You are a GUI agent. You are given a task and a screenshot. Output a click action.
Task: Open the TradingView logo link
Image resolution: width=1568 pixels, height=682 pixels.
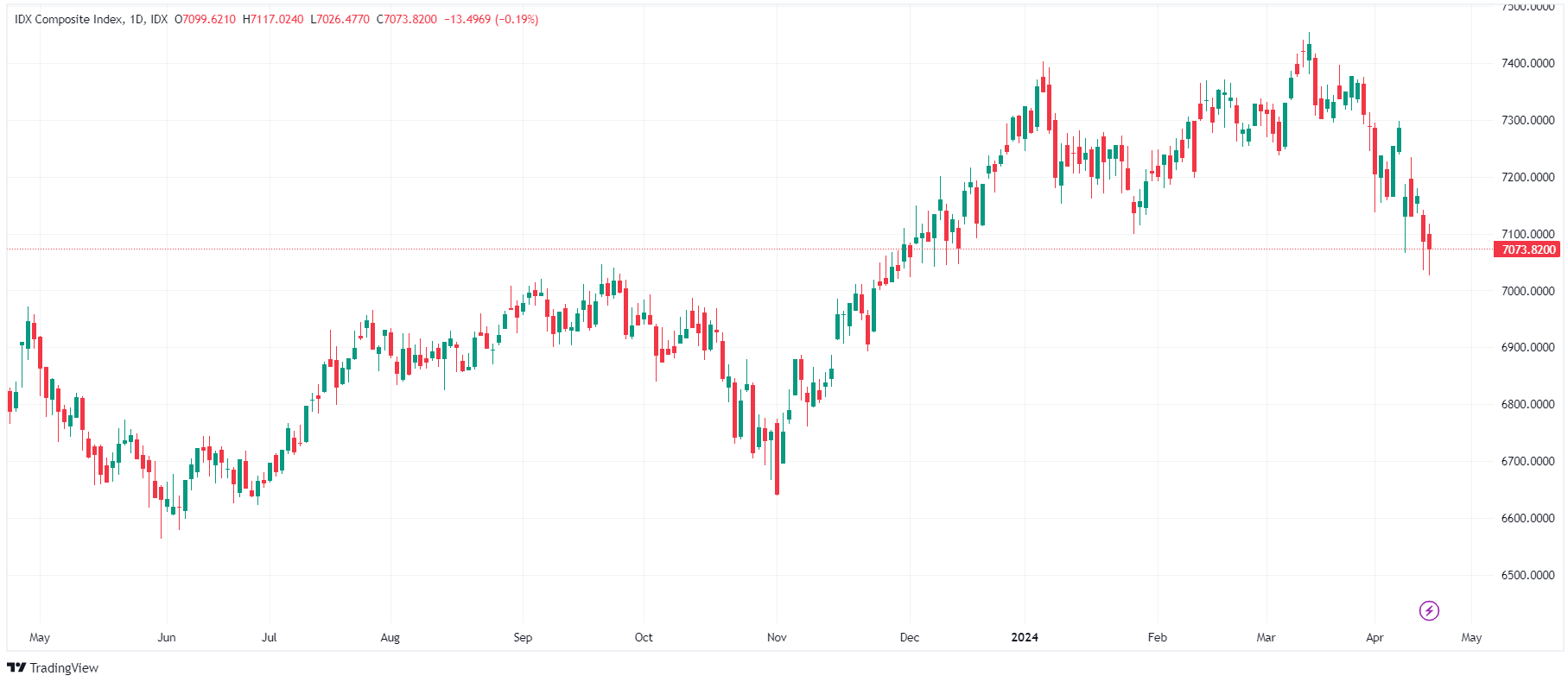tap(53, 667)
